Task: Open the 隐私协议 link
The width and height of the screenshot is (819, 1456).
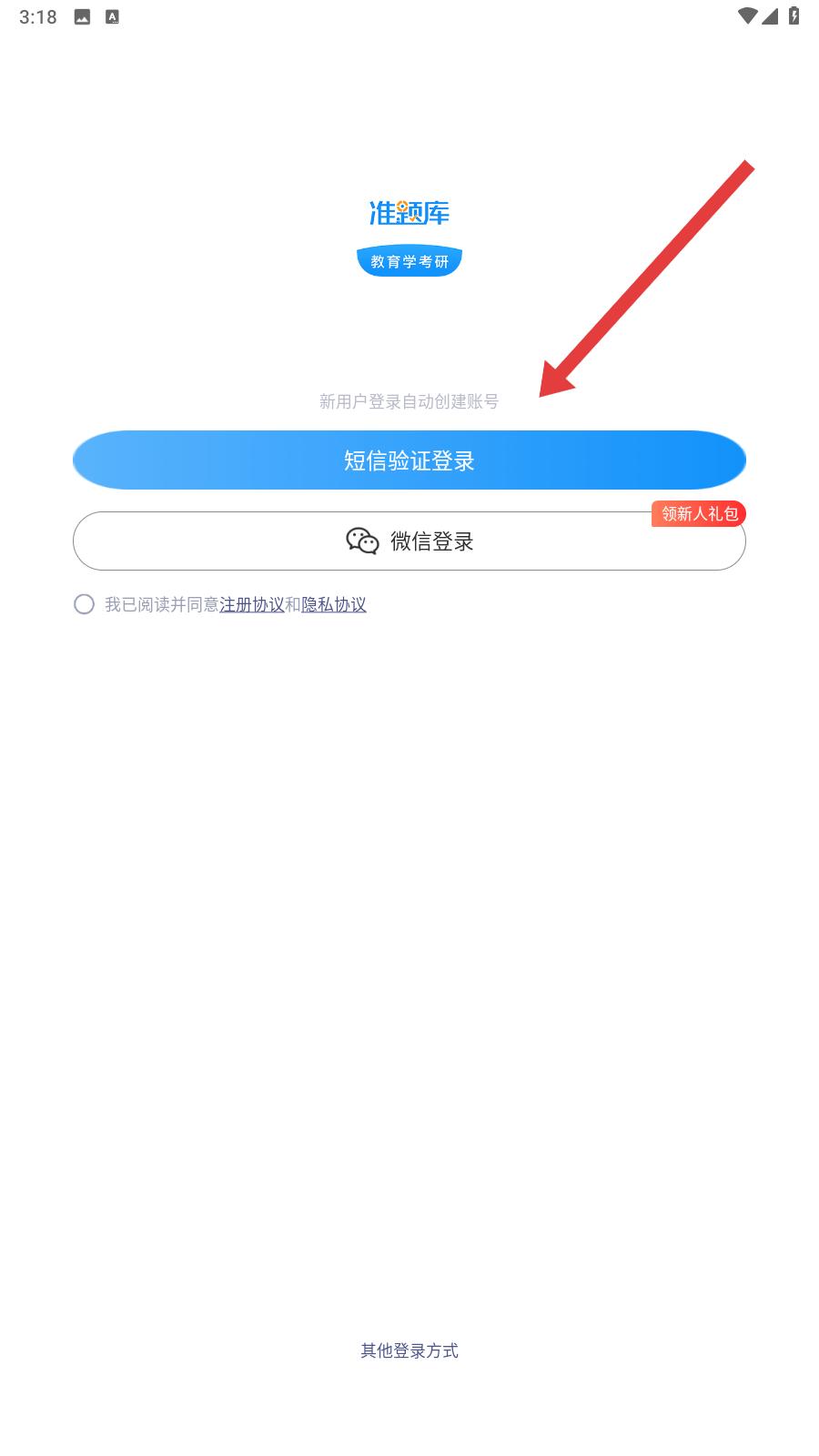Action: (334, 604)
